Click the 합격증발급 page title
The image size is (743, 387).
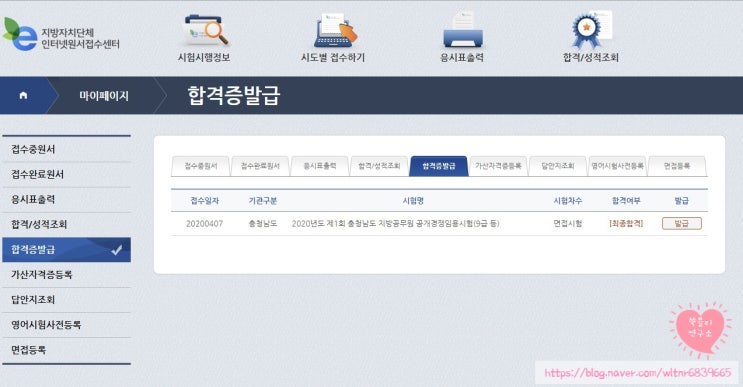234,96
